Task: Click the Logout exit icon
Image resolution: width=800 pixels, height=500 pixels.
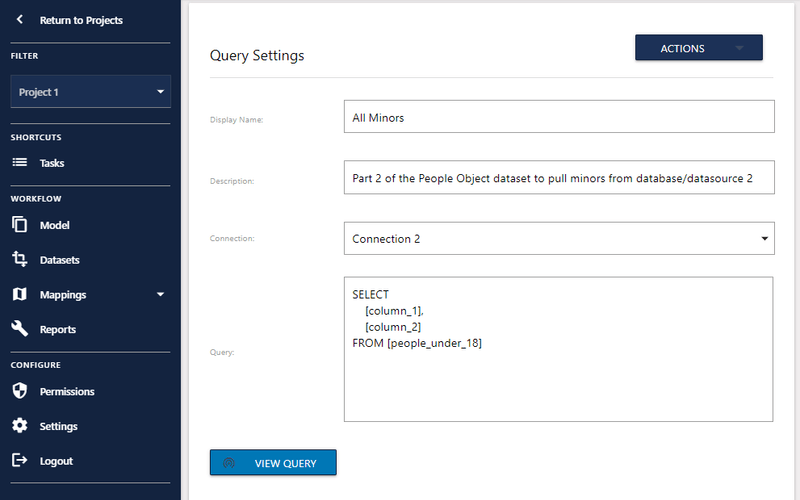Action: click(20, 461)
